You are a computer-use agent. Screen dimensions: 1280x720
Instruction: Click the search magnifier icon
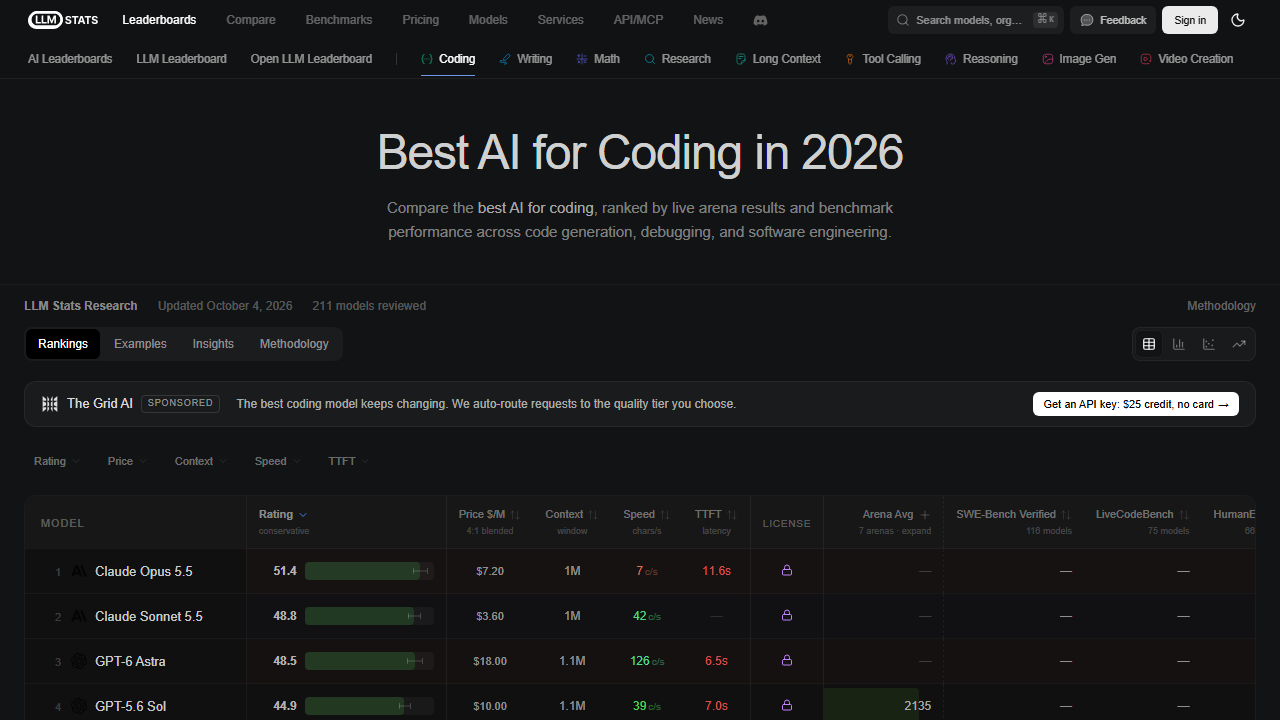pos(902,20)
